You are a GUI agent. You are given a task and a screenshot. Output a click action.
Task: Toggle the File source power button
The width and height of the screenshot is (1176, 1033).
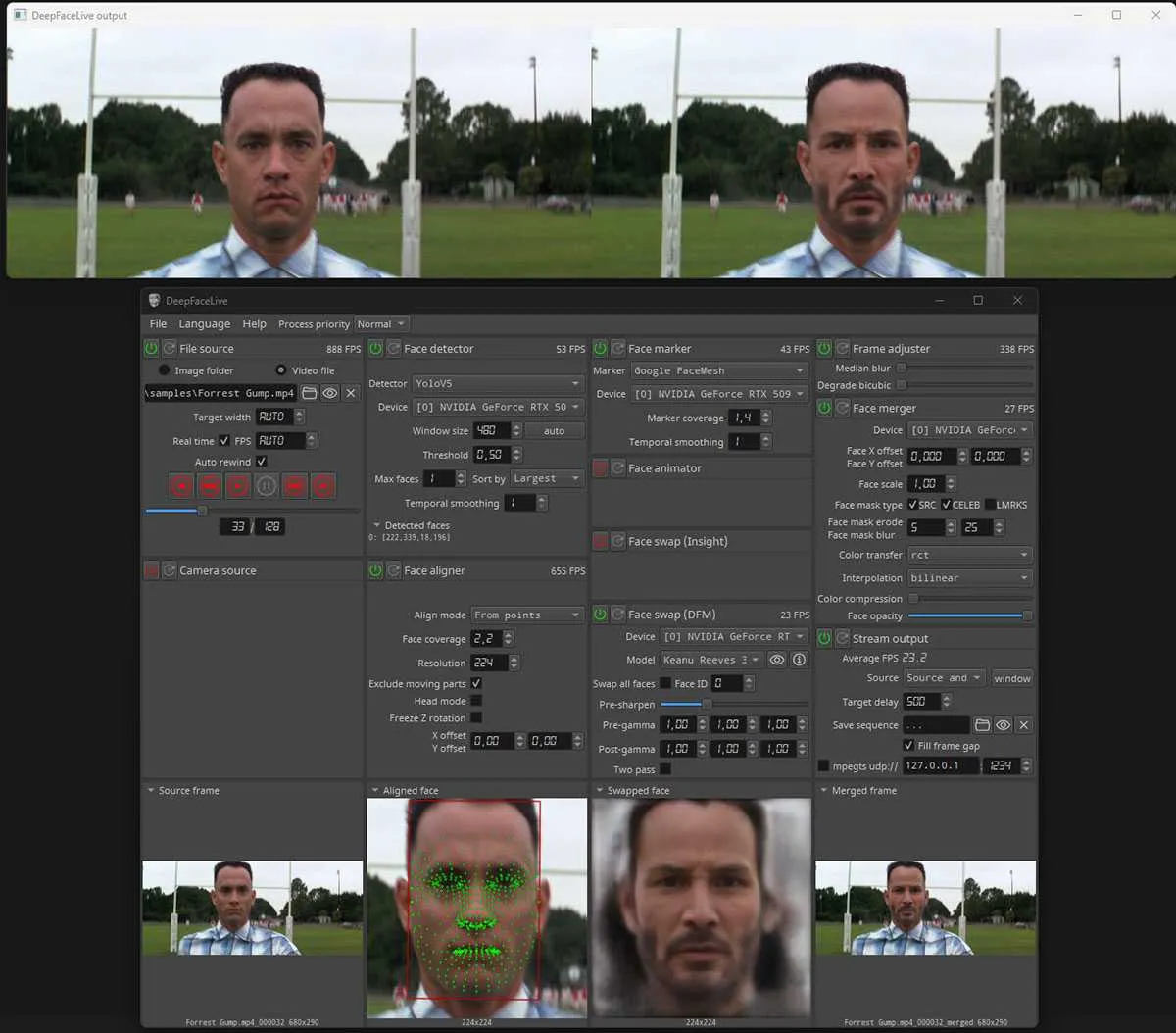[151, 348]
